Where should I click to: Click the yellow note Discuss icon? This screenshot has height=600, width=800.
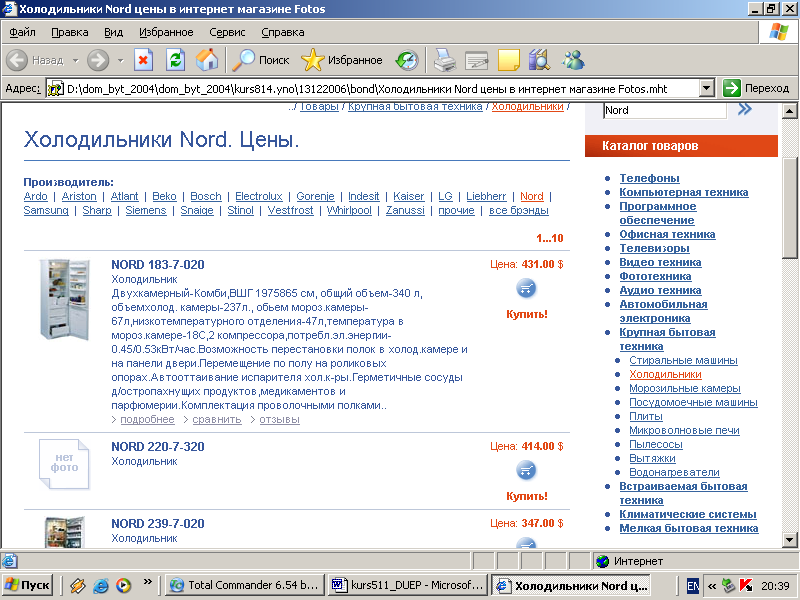pos(508,60)
